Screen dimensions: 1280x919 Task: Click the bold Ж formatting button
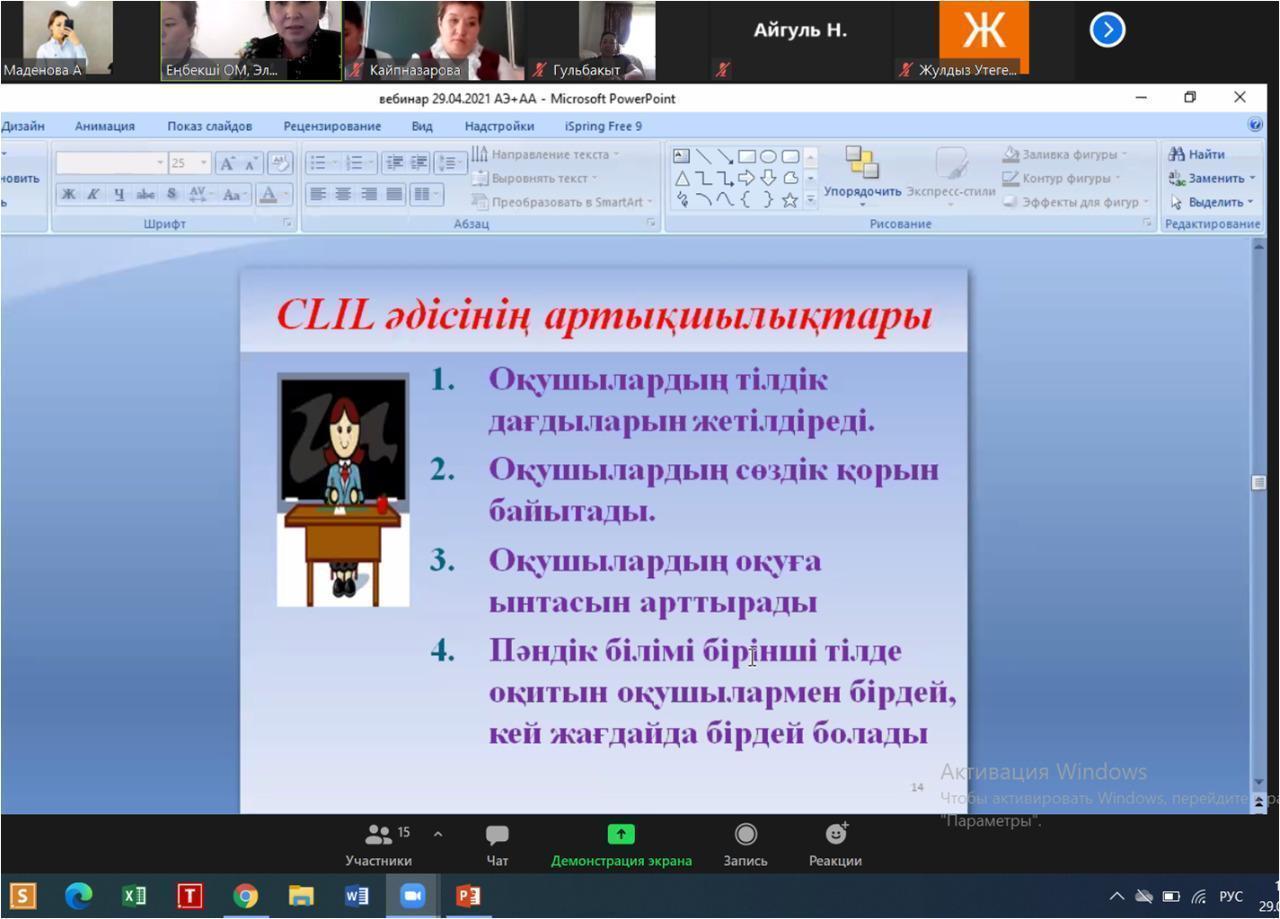point(68,195)
